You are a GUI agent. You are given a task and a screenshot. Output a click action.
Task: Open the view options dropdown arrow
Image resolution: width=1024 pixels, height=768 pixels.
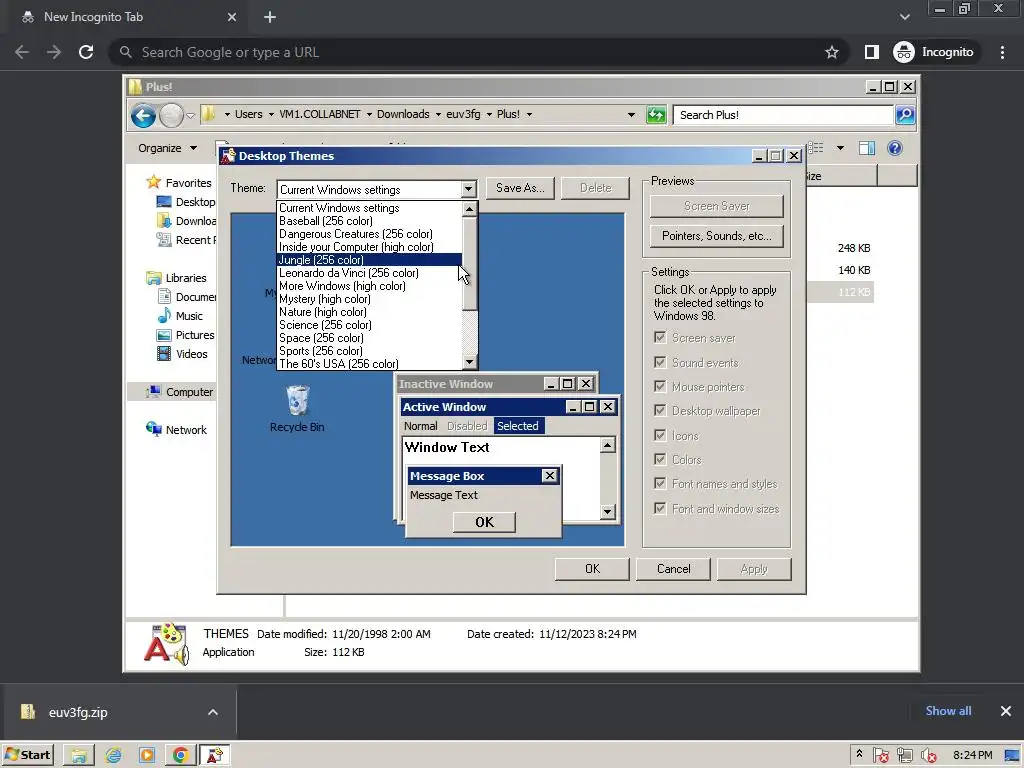tap(840, 148)
